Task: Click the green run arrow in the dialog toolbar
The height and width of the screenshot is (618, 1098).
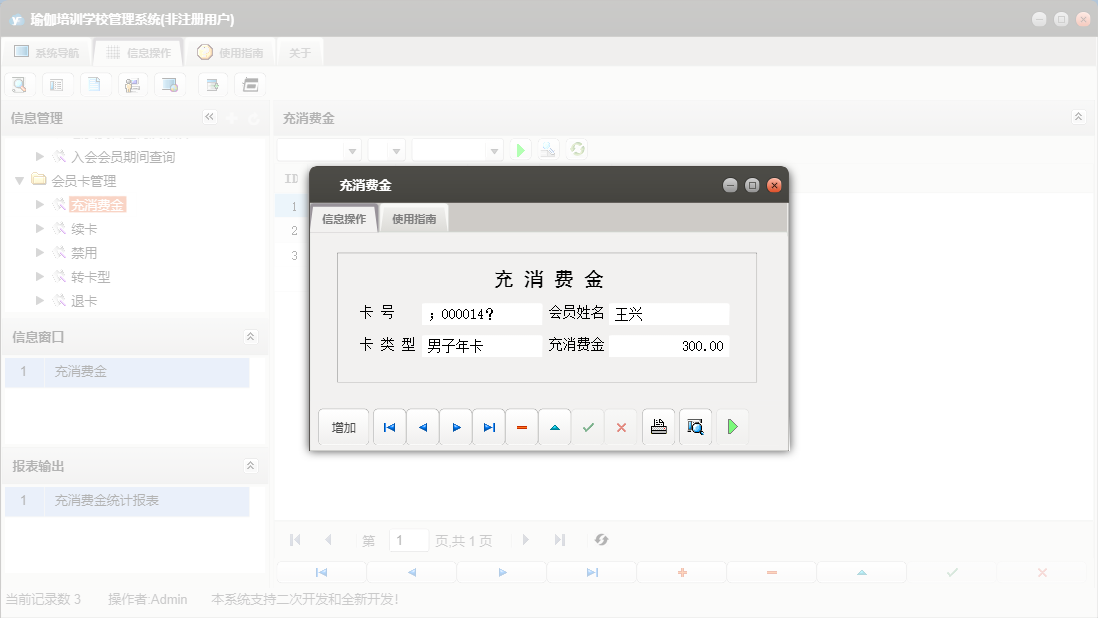Action: 732,427
